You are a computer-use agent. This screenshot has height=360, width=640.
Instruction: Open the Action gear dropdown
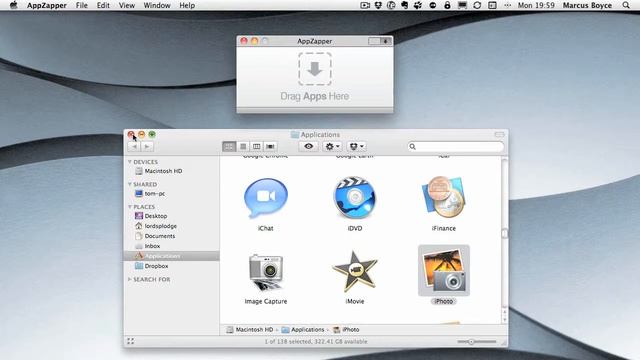[332, 146]
